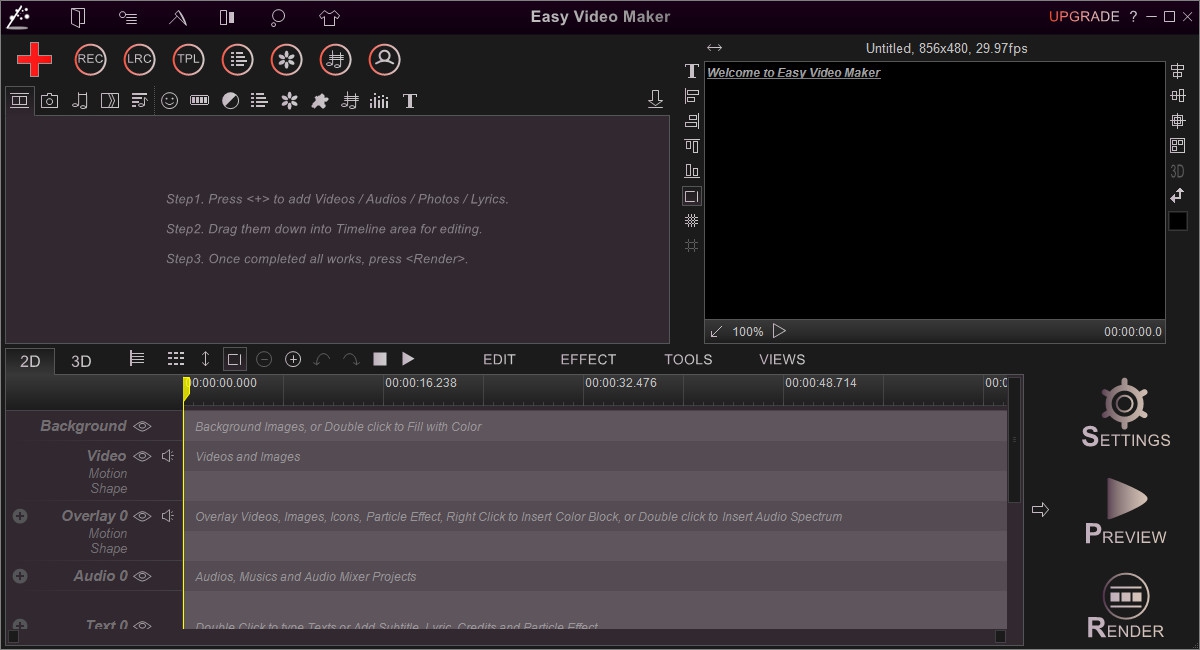This screenshot has height=650, width=1200.
Task: Click the round music score button
Action: [335, 59]
